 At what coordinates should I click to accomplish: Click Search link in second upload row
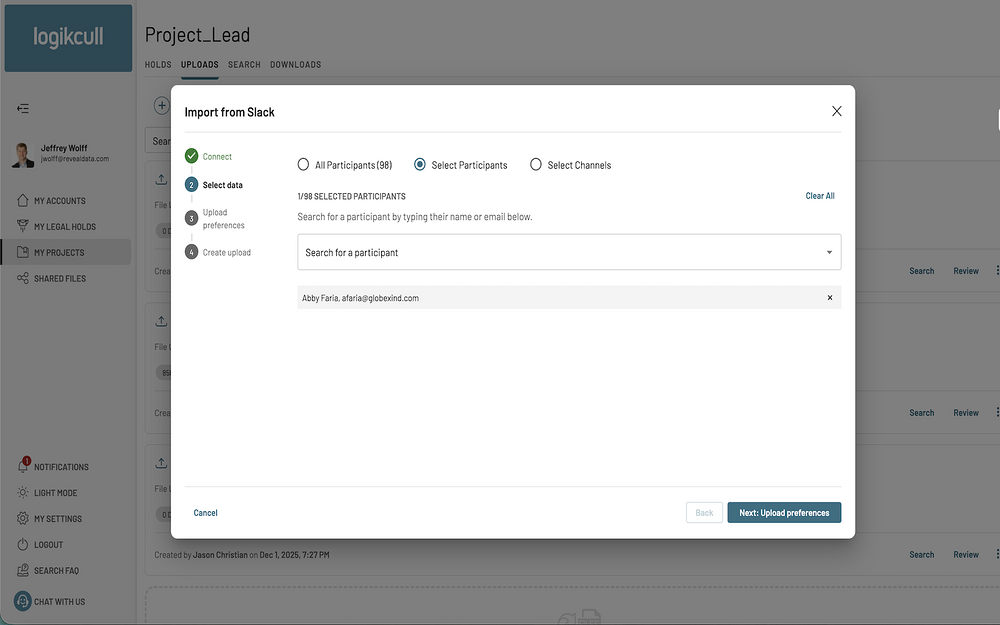pyautogui.click(x=922, y=413)
